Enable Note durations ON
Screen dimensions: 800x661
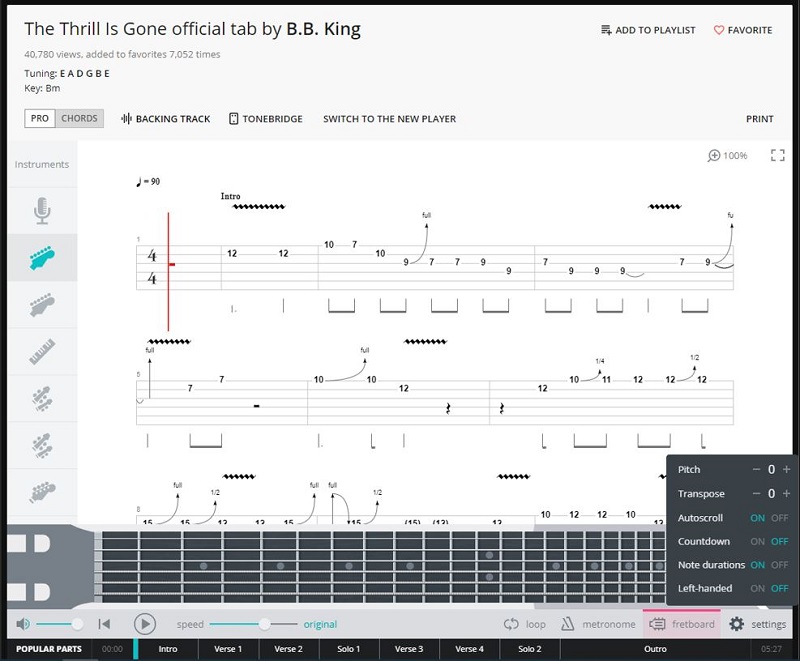pyautogui.click(x=757, y=565)
